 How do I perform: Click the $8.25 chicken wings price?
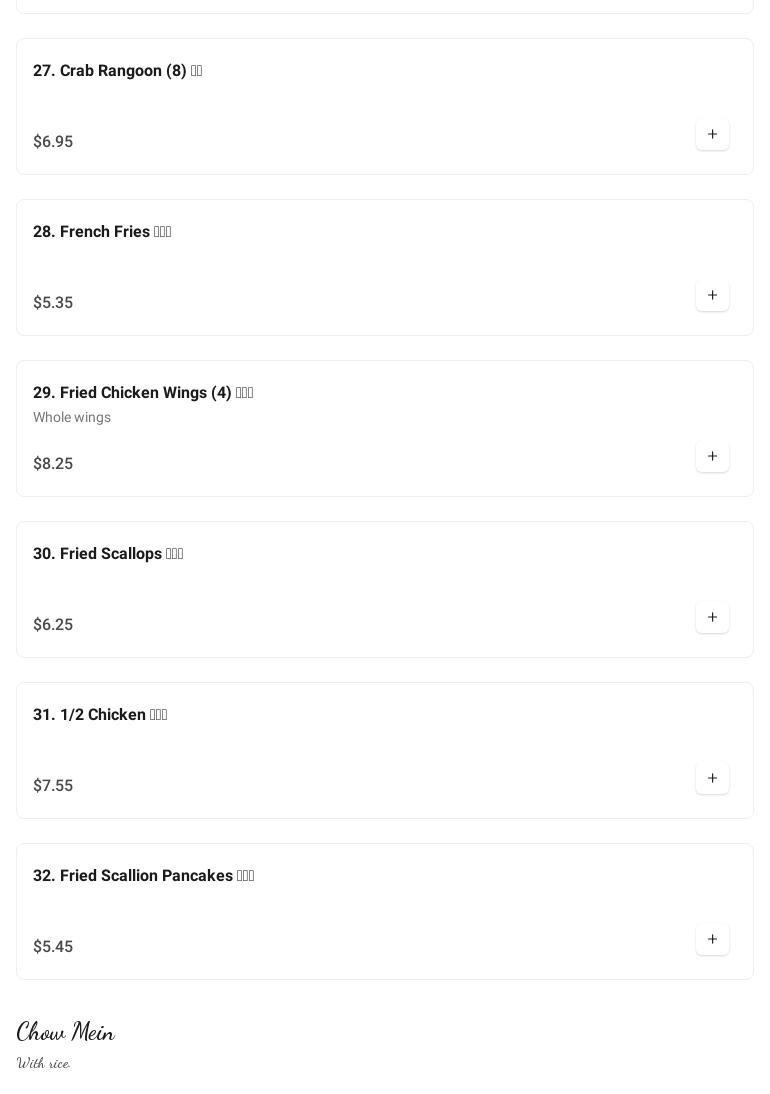coord(53,464)
